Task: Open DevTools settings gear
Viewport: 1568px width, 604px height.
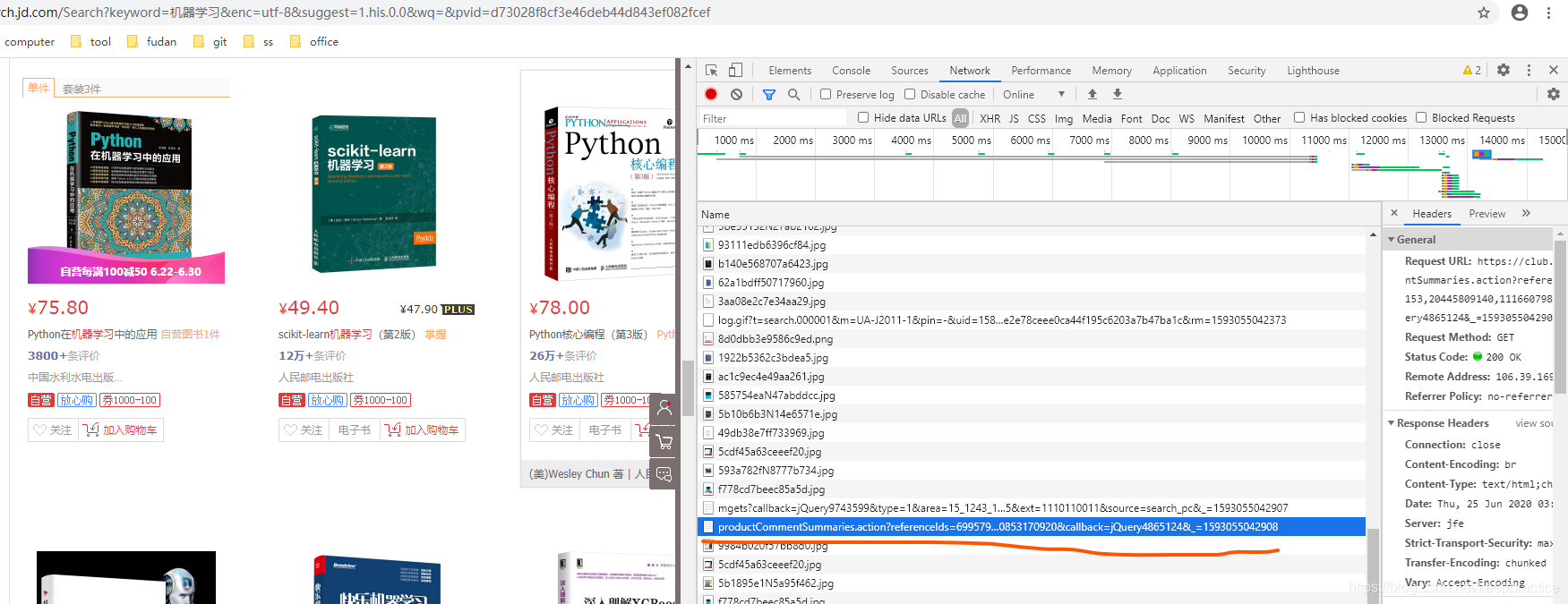Action: pyautogui.click(x=1504, y=70)
